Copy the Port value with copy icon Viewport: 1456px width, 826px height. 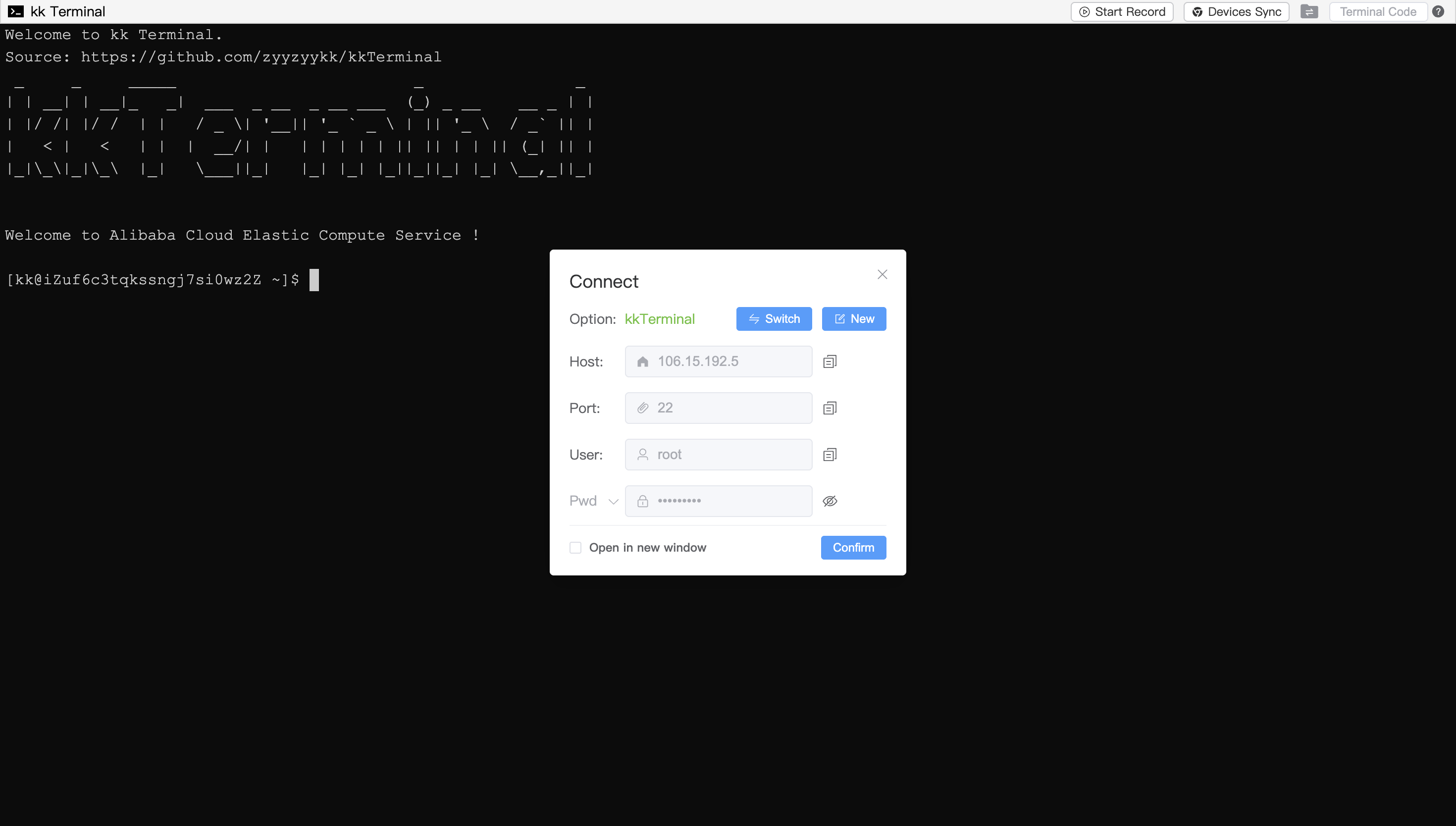coord(829,408)
